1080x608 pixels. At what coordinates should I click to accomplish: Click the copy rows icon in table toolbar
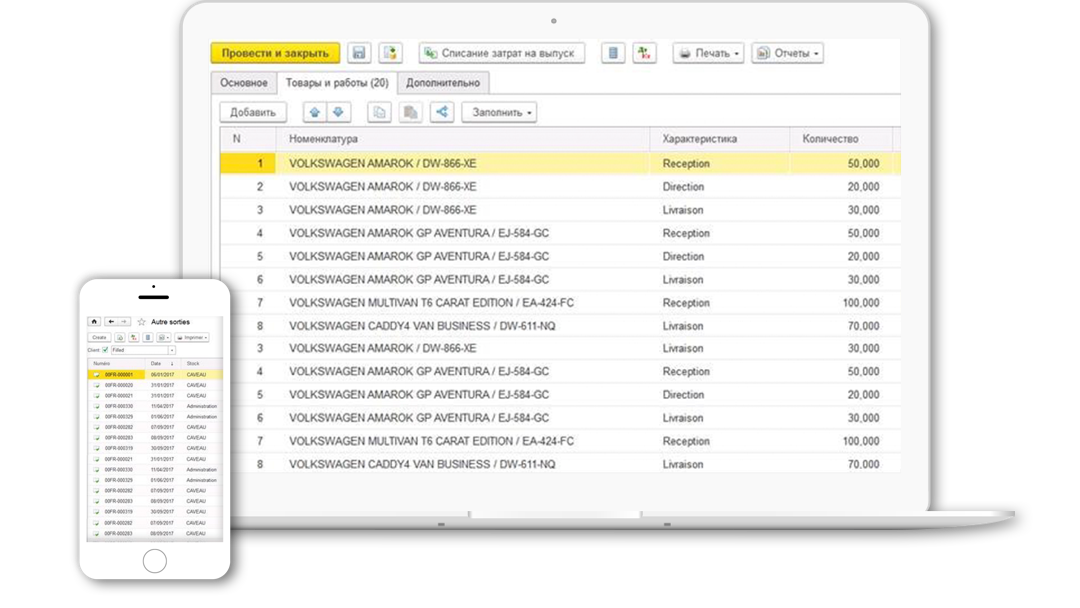tap(380, 112)
